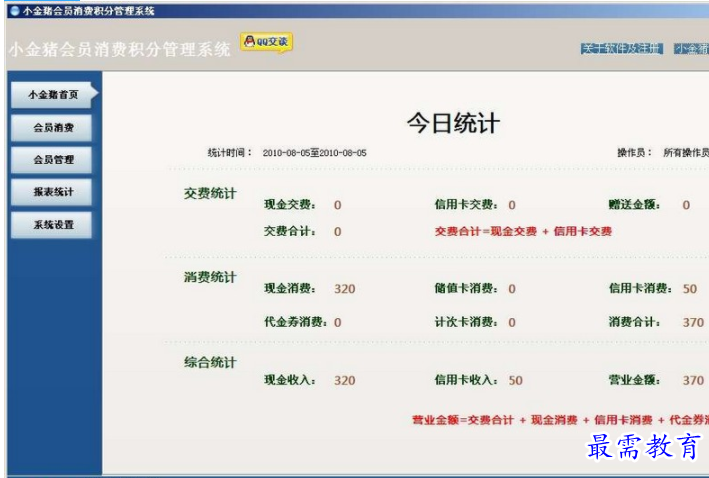Click the 信用卡交费 label
The image size is (709, 478).
tap(467, 204)
